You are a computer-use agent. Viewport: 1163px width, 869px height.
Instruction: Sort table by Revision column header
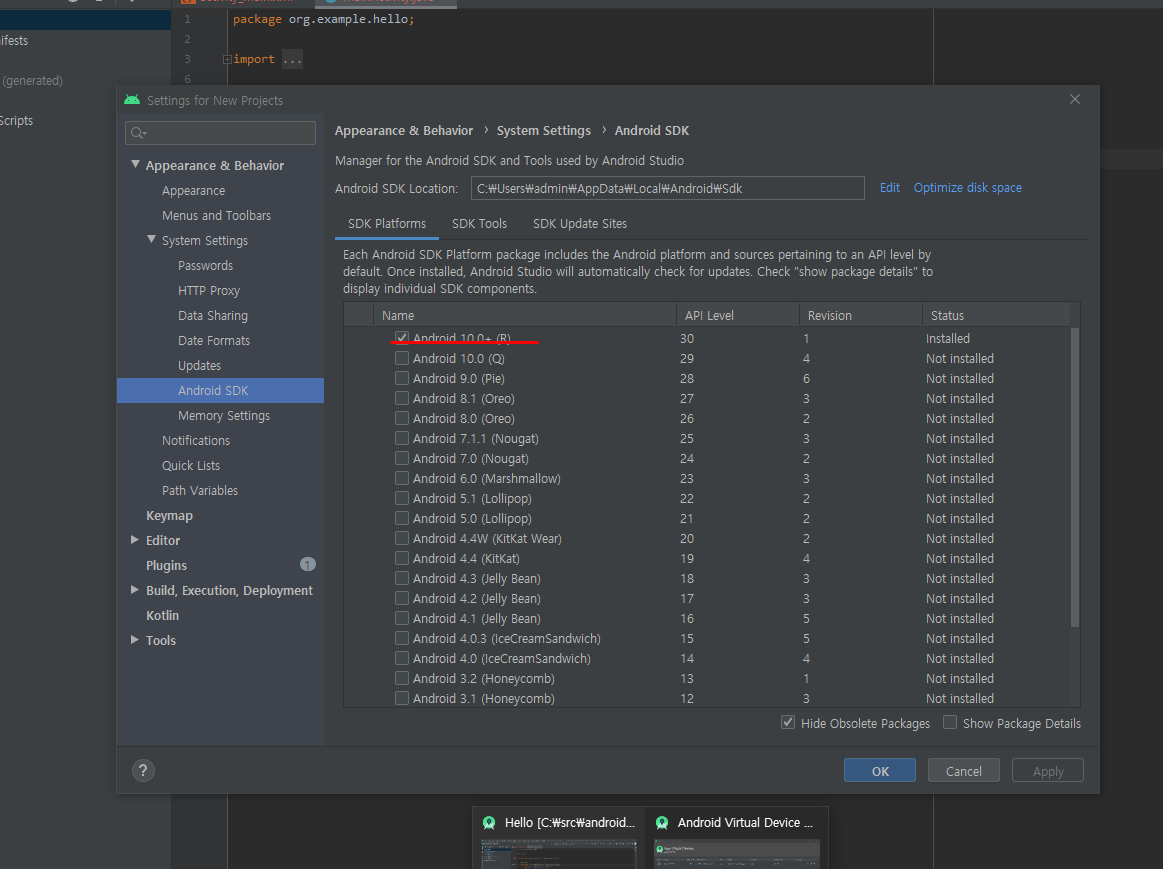pyautogui.click(x=860, y=315)
